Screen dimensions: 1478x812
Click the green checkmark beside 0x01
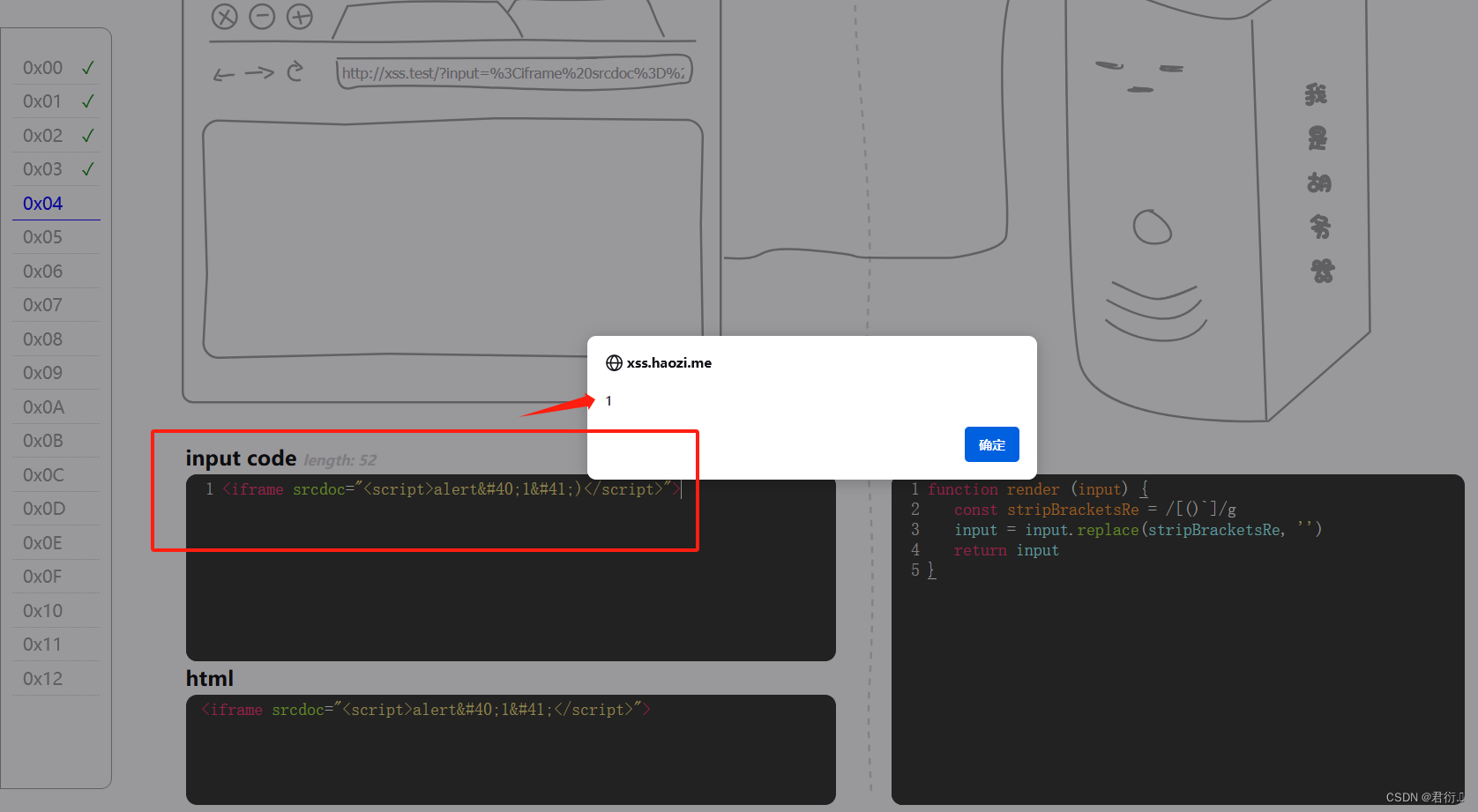coord(87,101)
